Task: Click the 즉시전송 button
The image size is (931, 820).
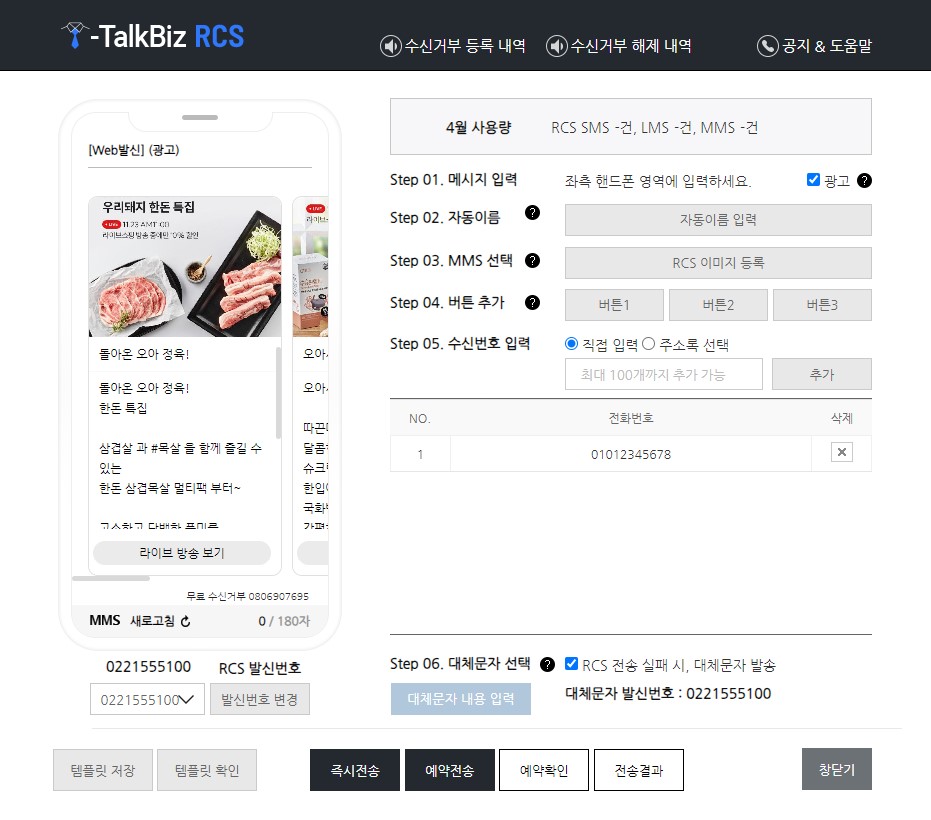Action: click(354, 769)
